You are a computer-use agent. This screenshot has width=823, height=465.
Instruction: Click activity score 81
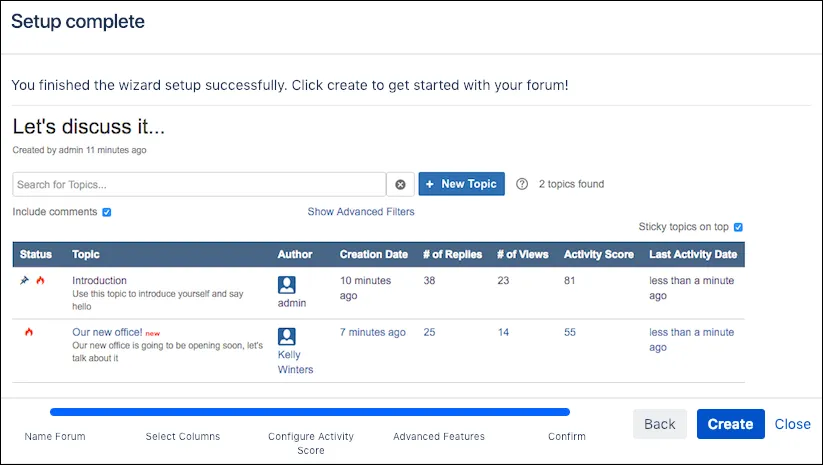pos(569,280)
